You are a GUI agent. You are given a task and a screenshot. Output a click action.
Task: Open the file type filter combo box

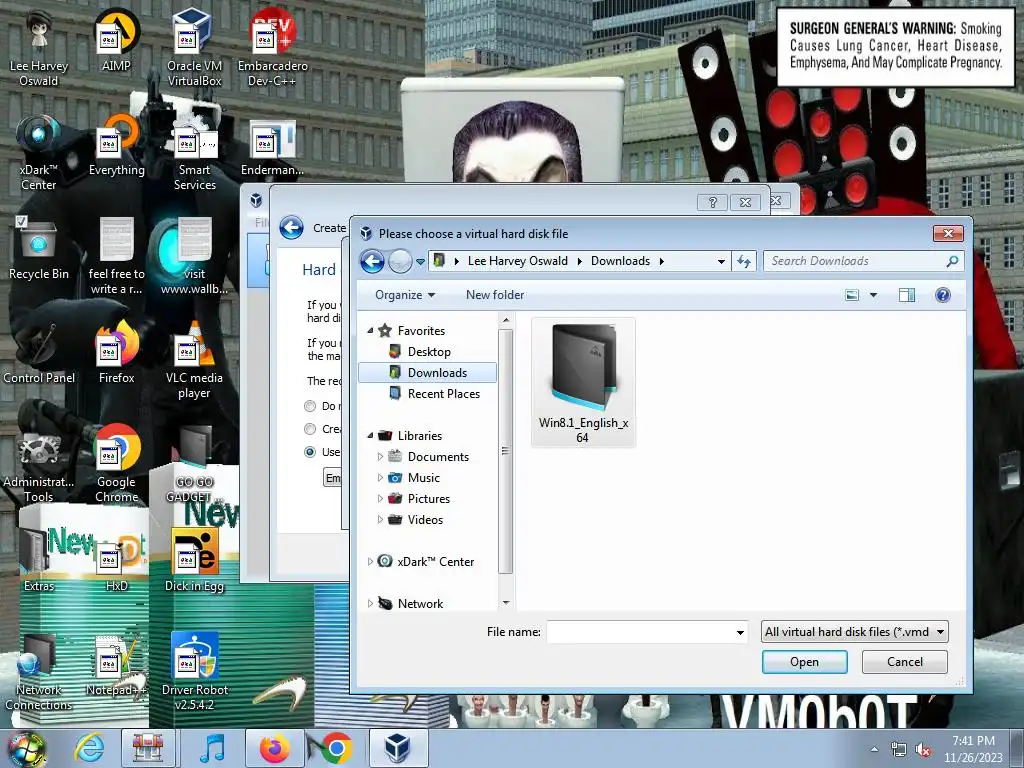point(854,632)
